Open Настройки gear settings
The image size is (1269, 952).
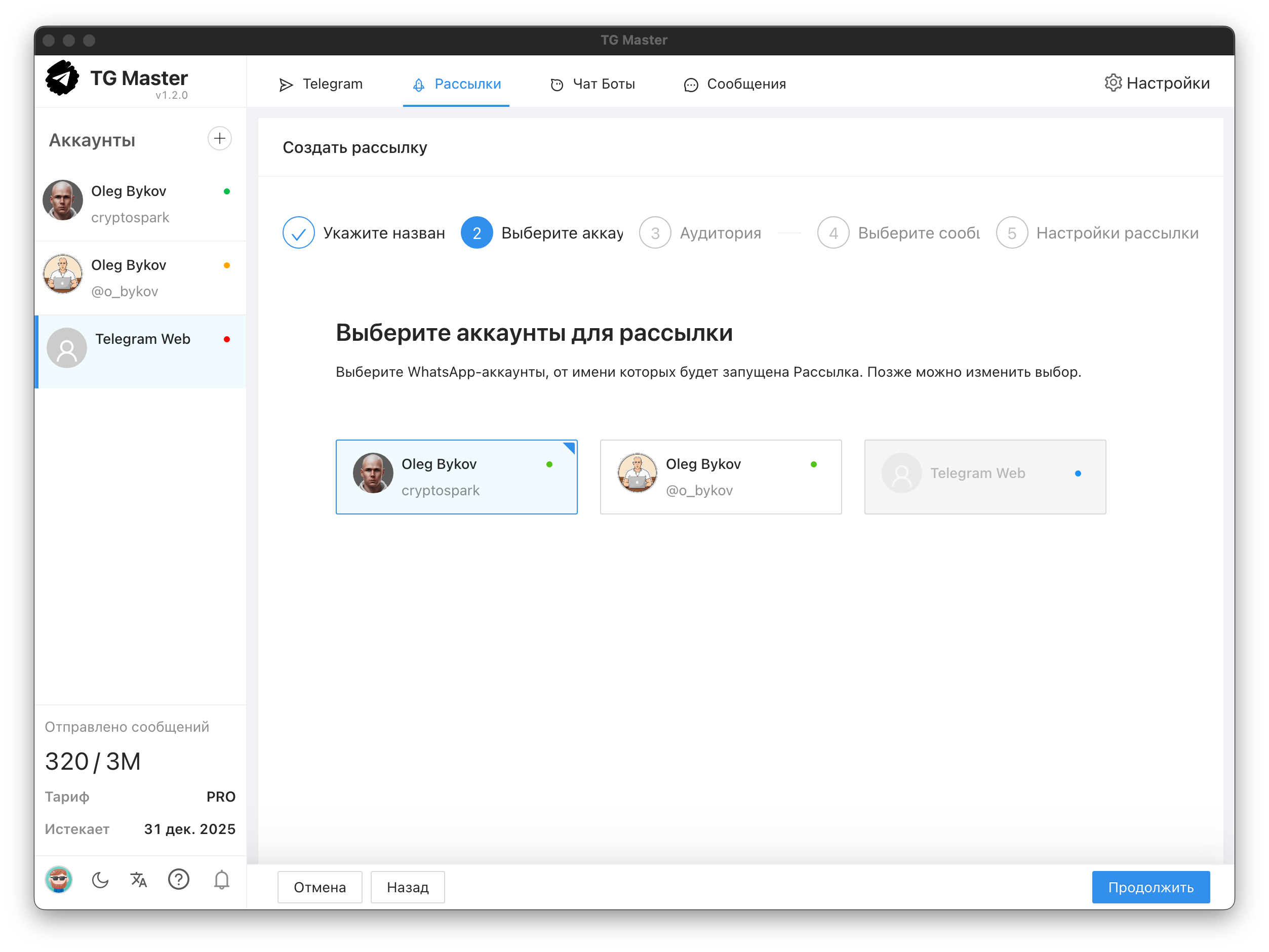1157,83
